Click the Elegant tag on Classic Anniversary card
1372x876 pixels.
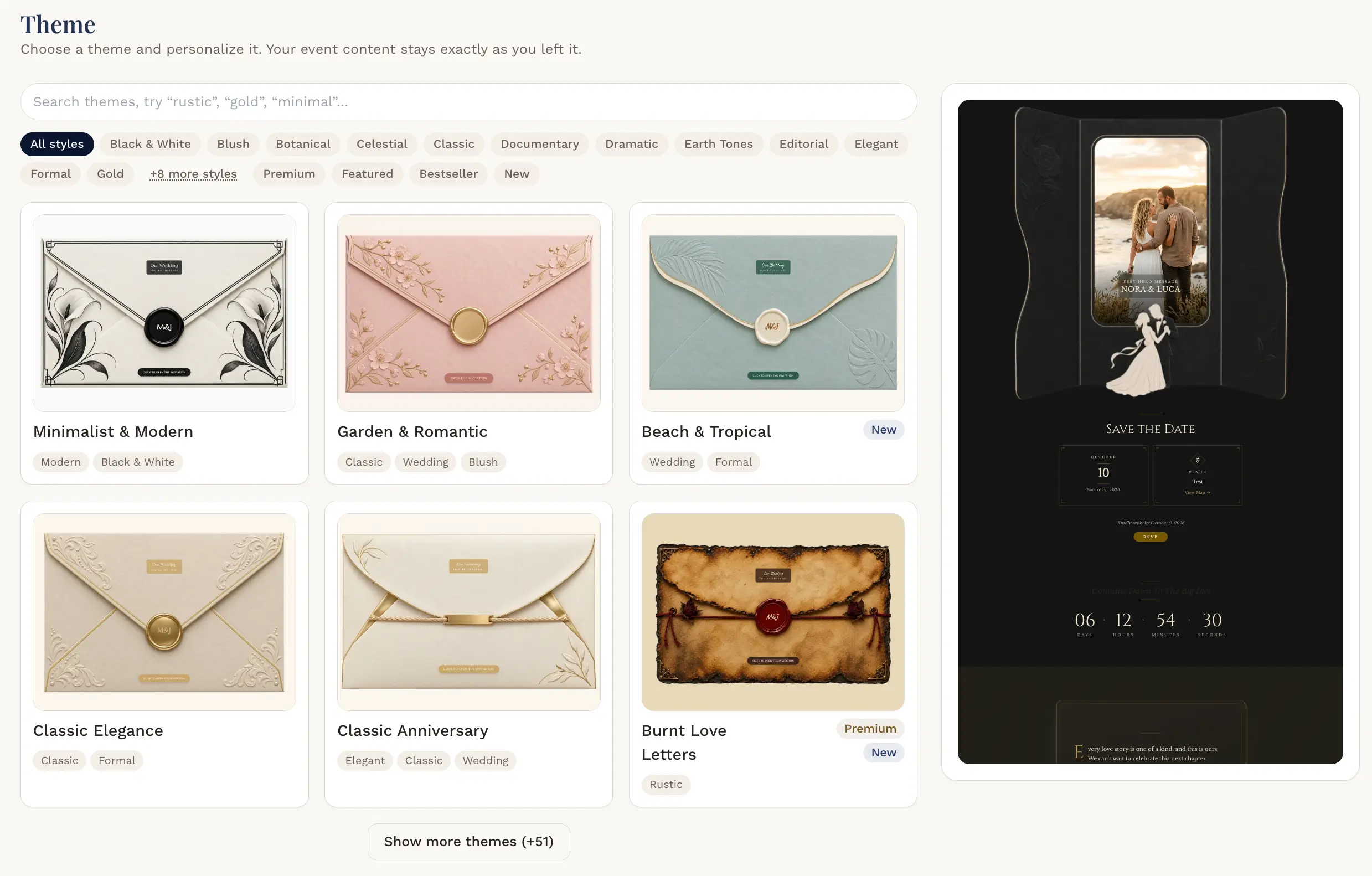coord(365,760)
